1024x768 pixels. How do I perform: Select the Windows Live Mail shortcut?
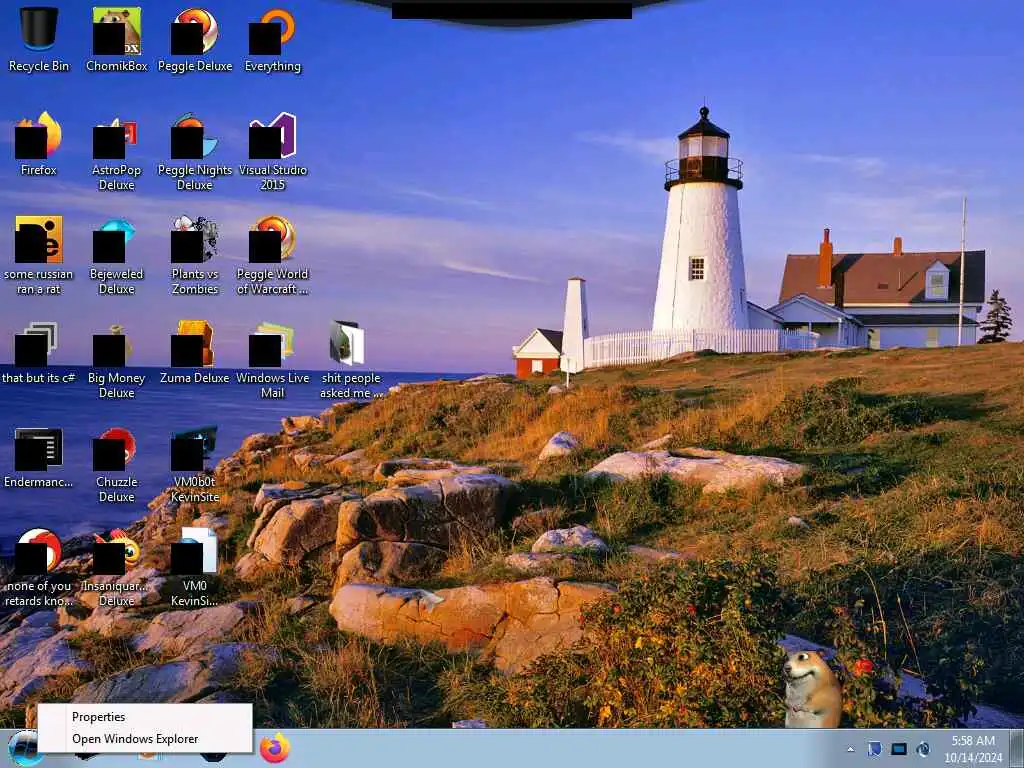point(272,360)
